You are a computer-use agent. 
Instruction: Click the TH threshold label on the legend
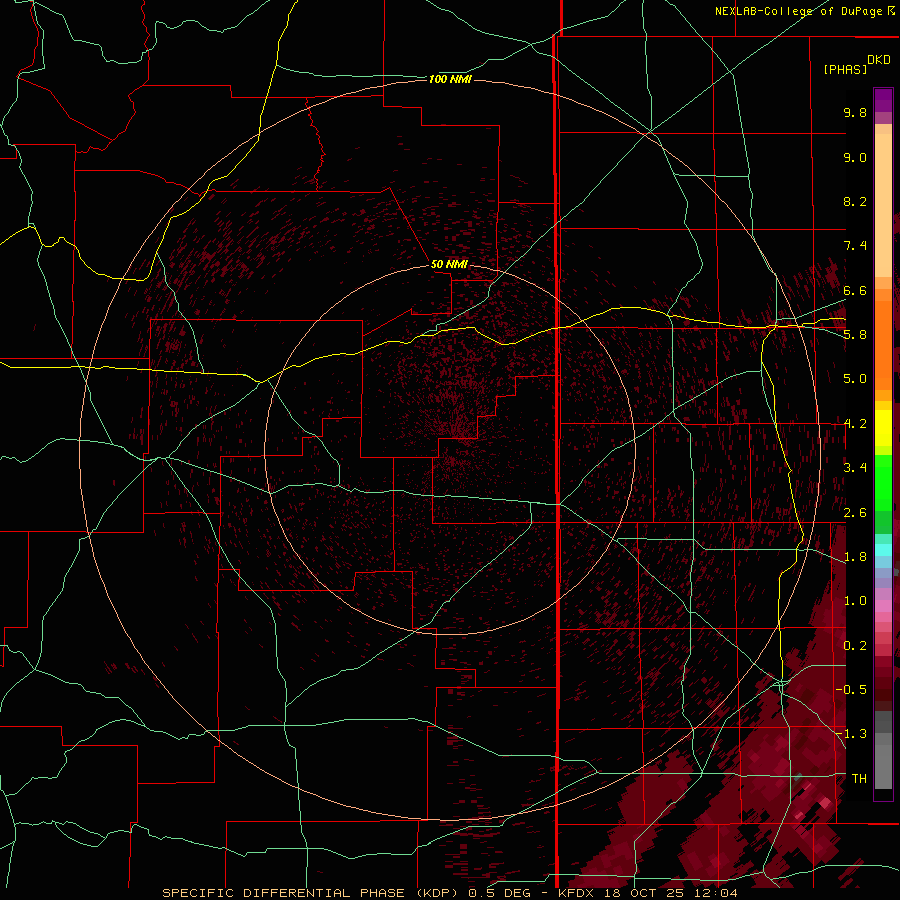click(859, 779)
